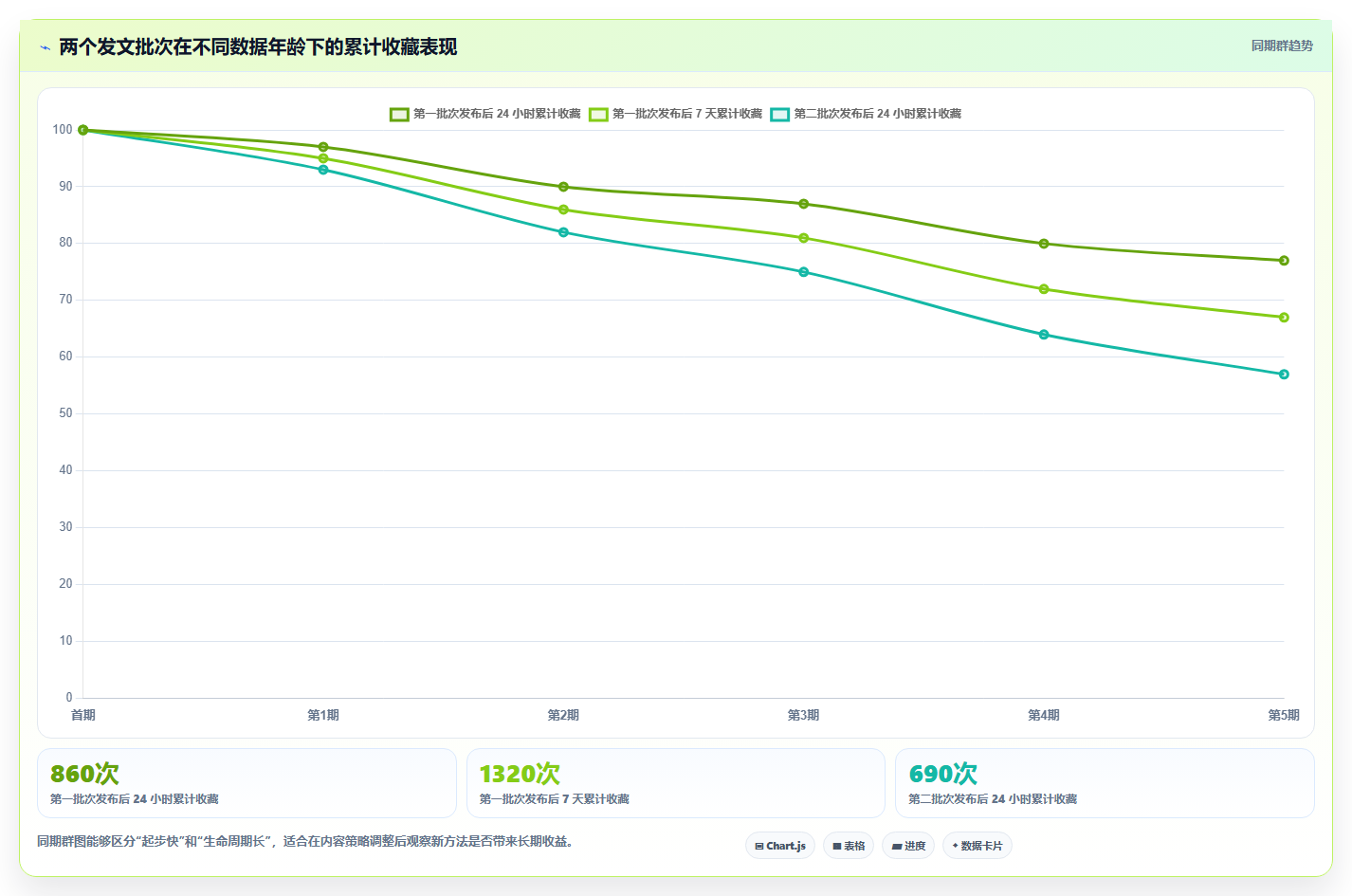Screen dimensions: 1352x896
Task: Click the chart title 两个发文批次在不同数据年龄下的累计收藏表现
Action: (258, 47)
